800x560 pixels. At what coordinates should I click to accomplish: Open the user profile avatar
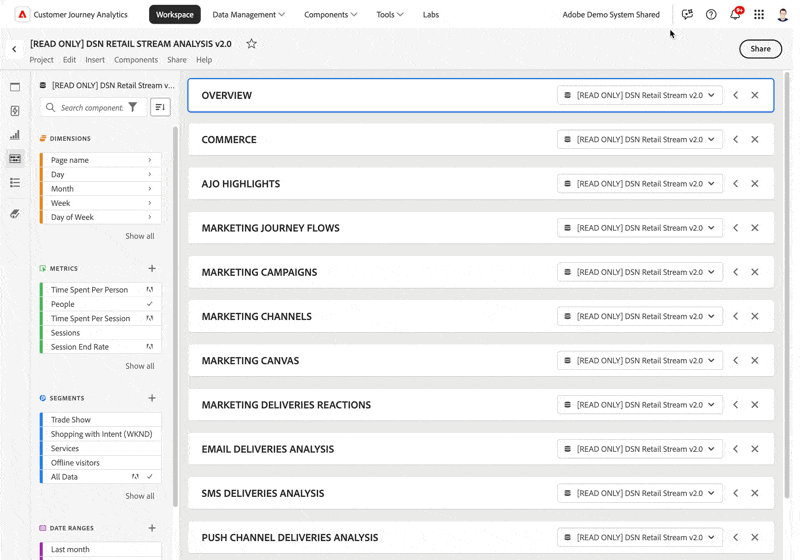783,14
